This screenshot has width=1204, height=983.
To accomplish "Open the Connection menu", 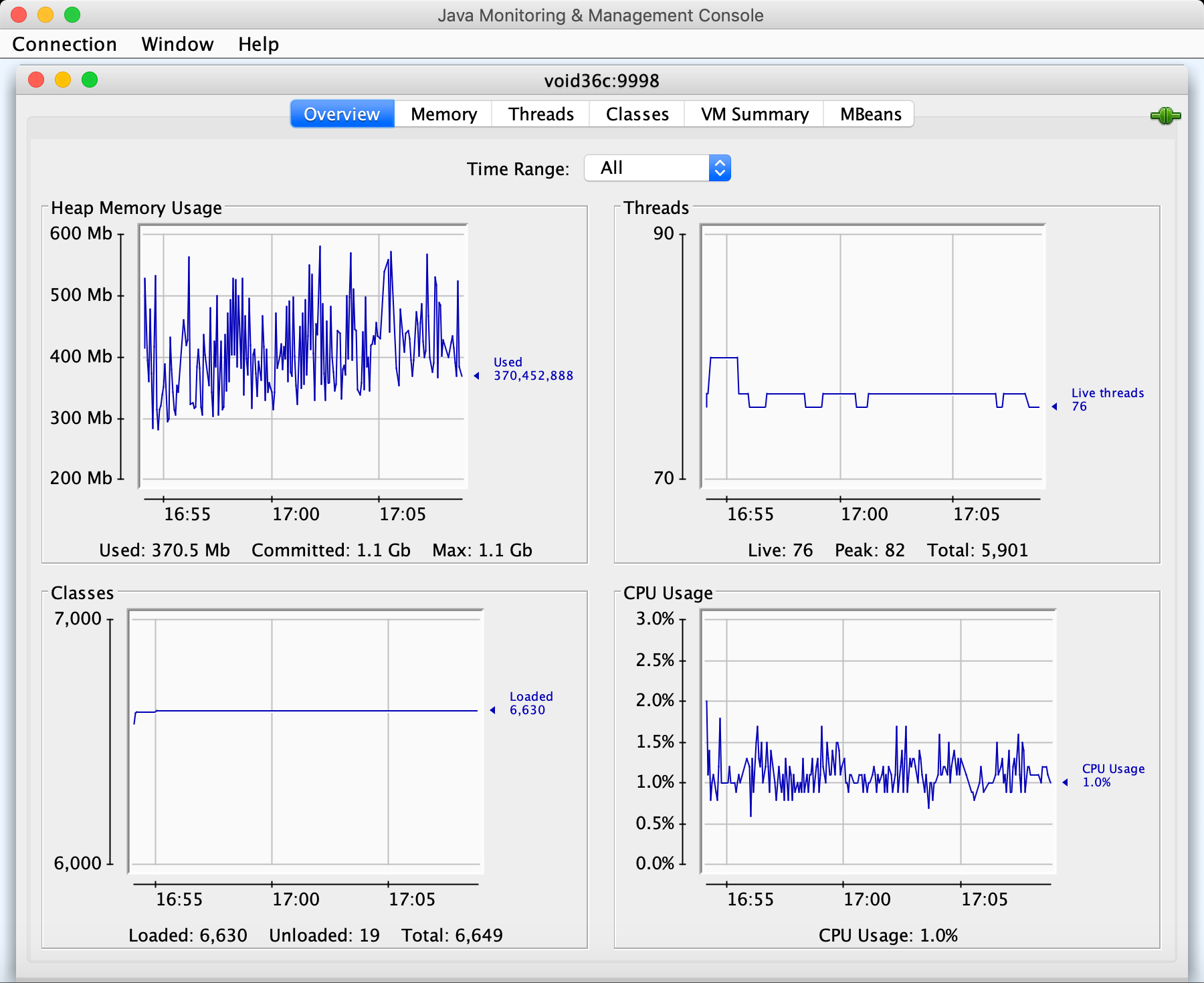I will (x=64, y=44).
